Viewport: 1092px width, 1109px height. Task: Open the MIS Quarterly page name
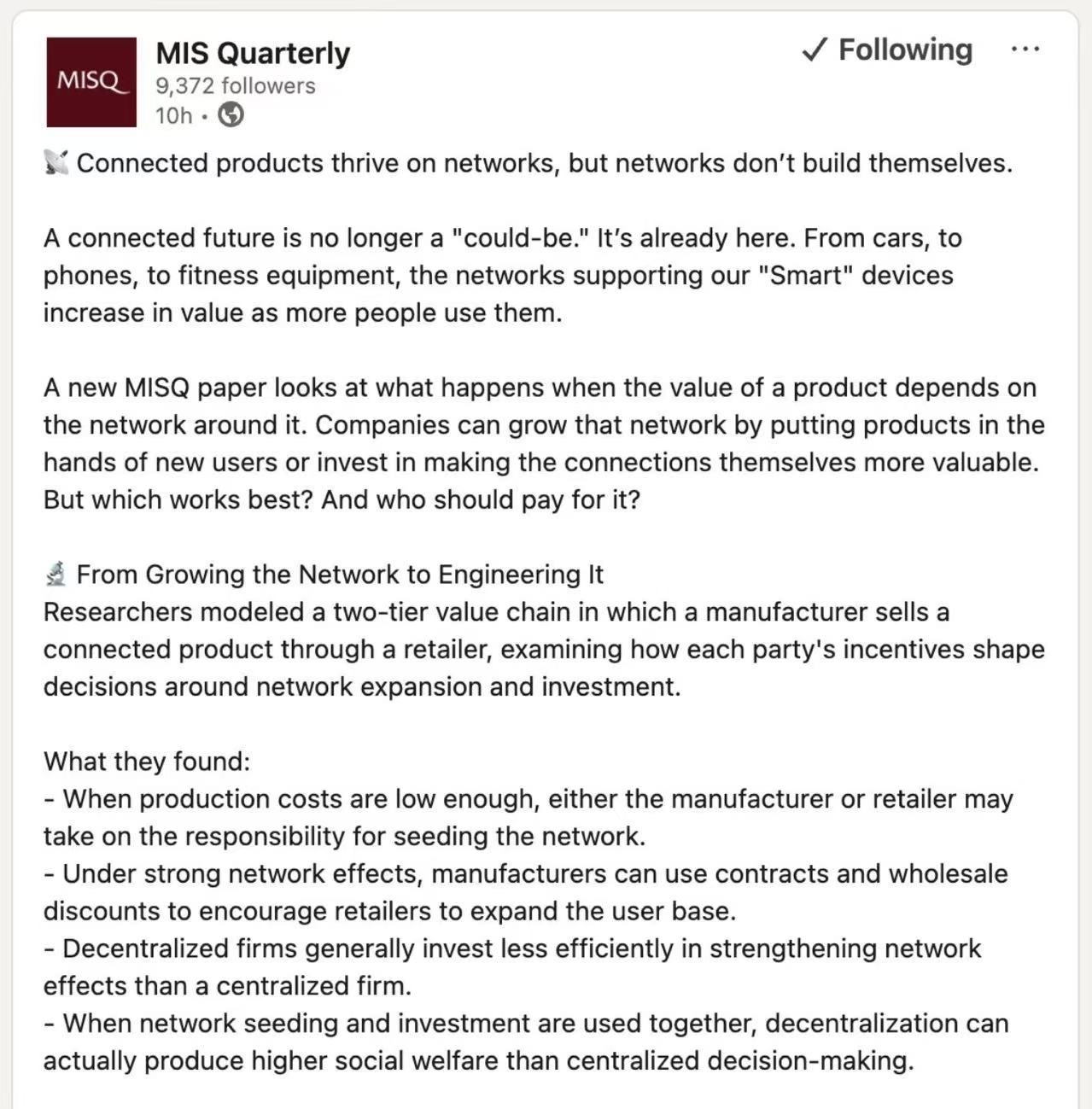253,53
